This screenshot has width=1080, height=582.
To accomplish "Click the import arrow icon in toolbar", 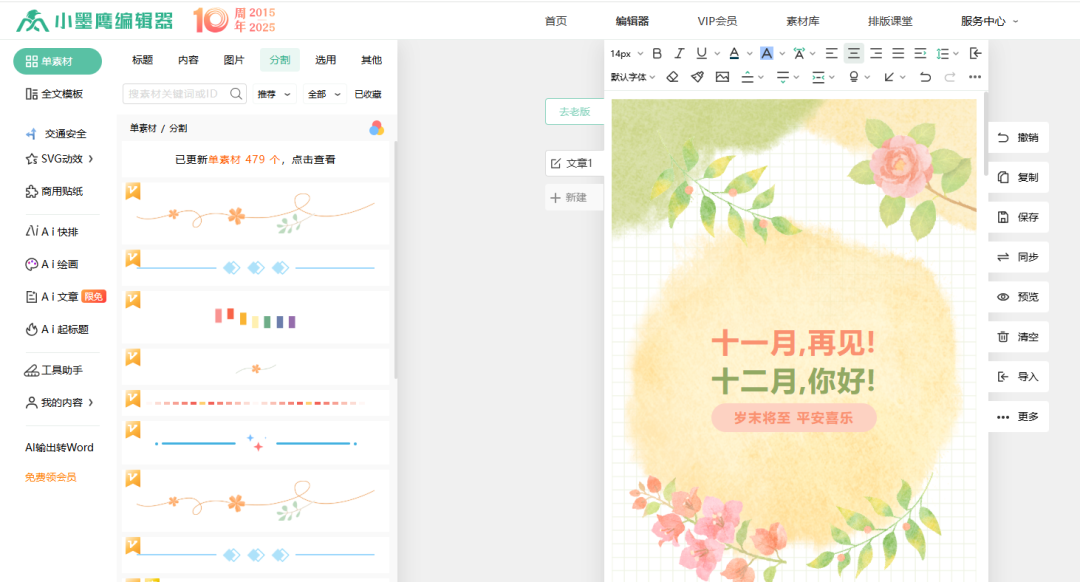I will coord(975,54).
